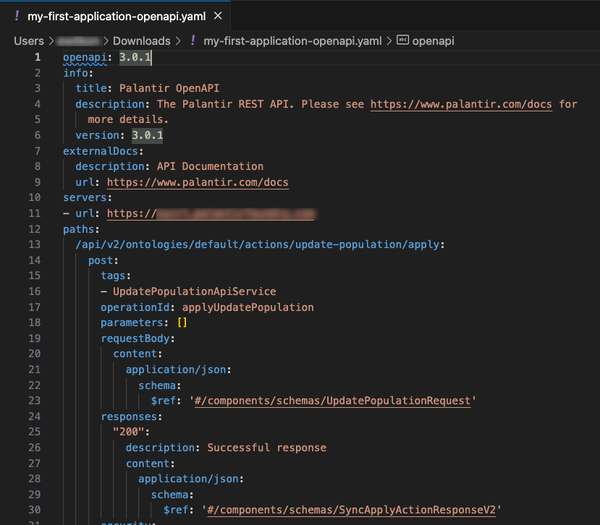Click 'API Documentation' description value
This screenshot has height=525, width=600.
pos(210,166)
